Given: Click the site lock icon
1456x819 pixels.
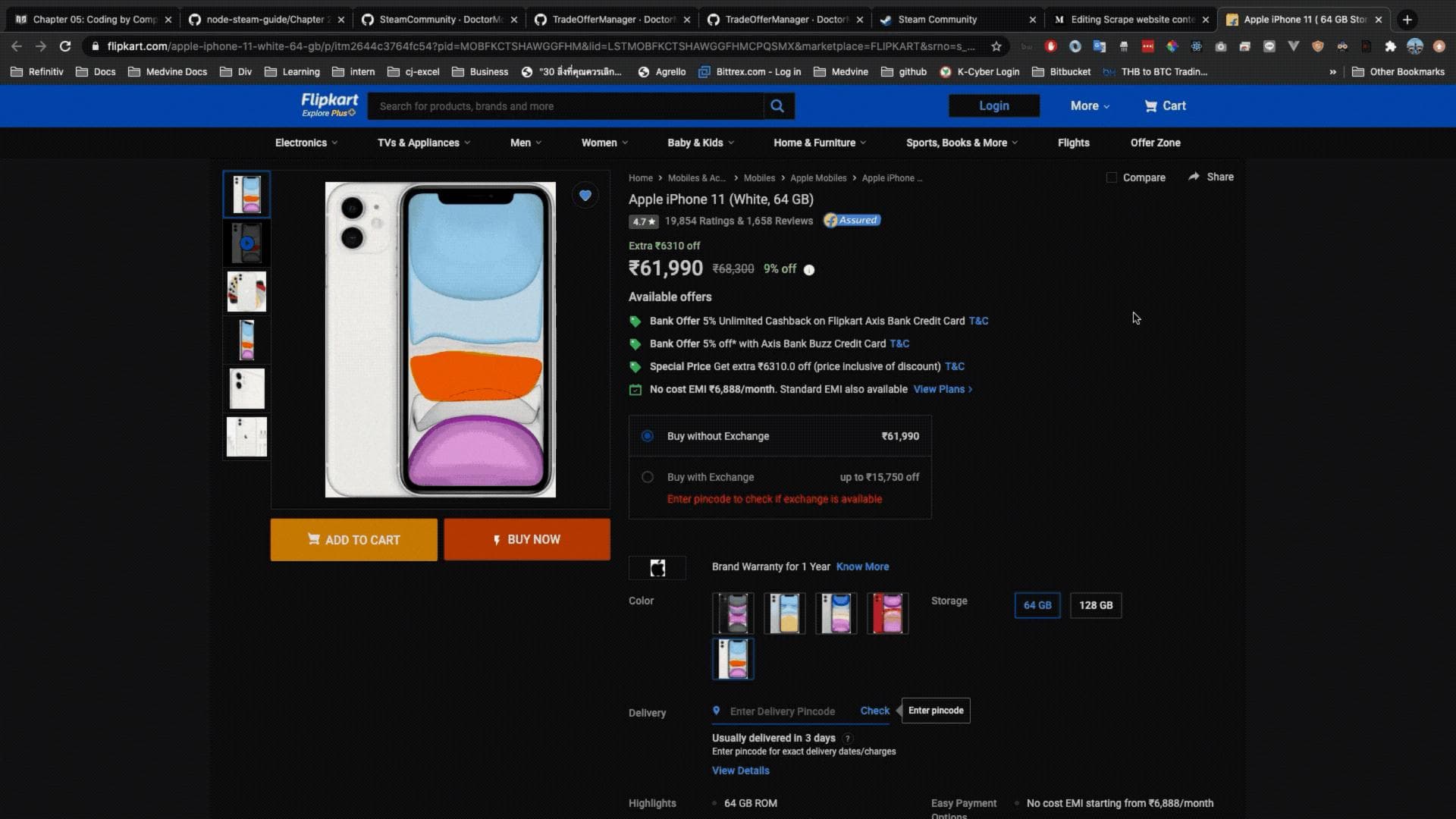Looking at the screenshot, I should click(95, 46).
